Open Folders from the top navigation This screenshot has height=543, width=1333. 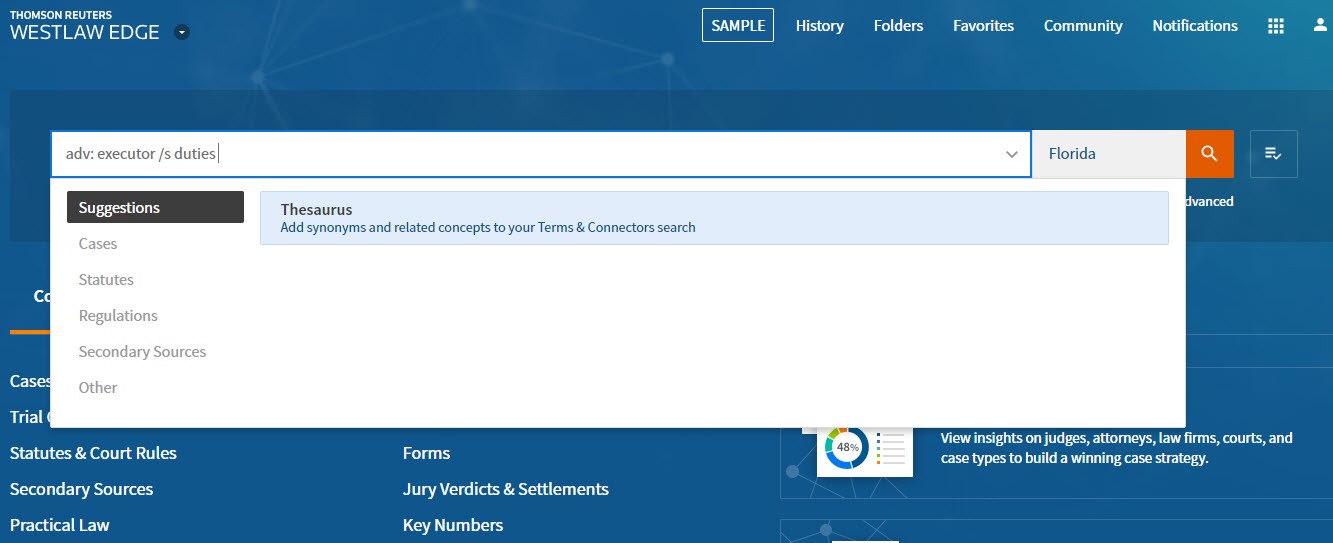898,26
